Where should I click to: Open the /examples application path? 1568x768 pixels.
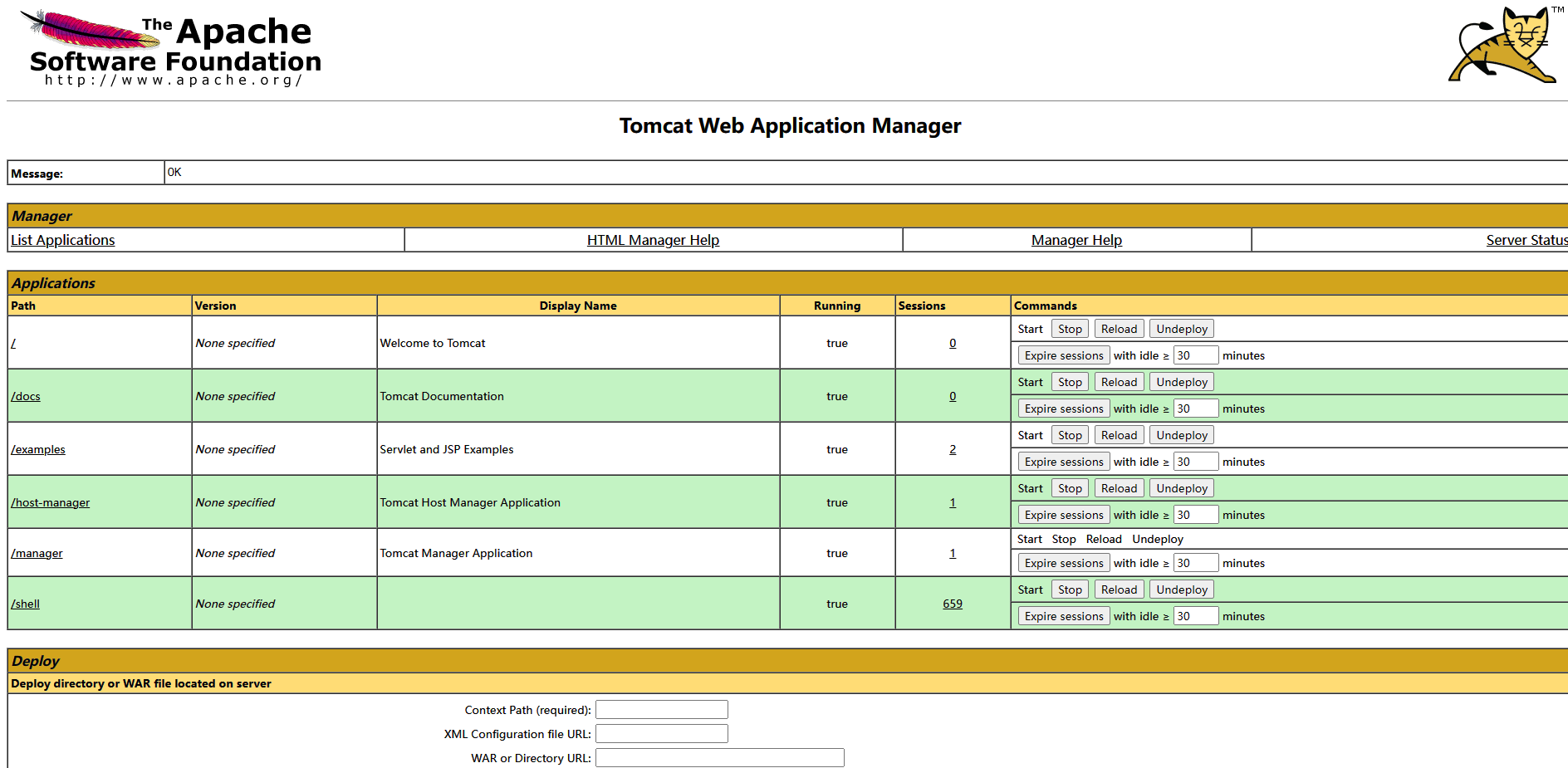[x=38, y=449]
